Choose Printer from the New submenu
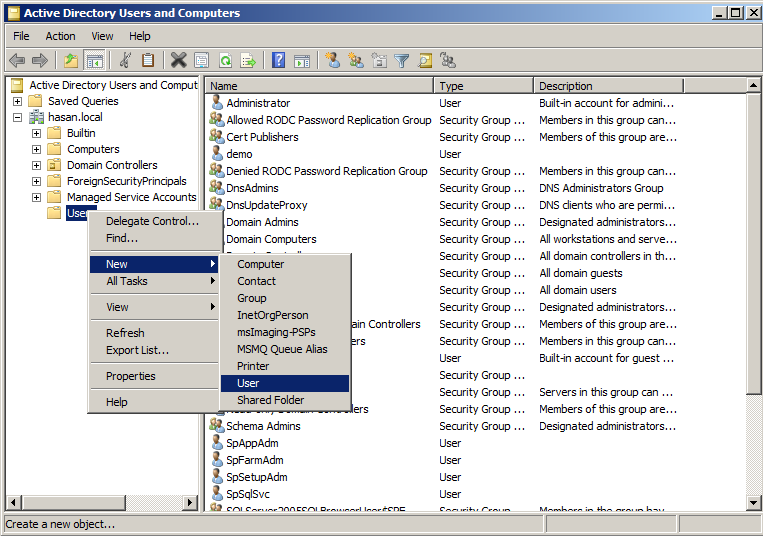 [285, 366]
